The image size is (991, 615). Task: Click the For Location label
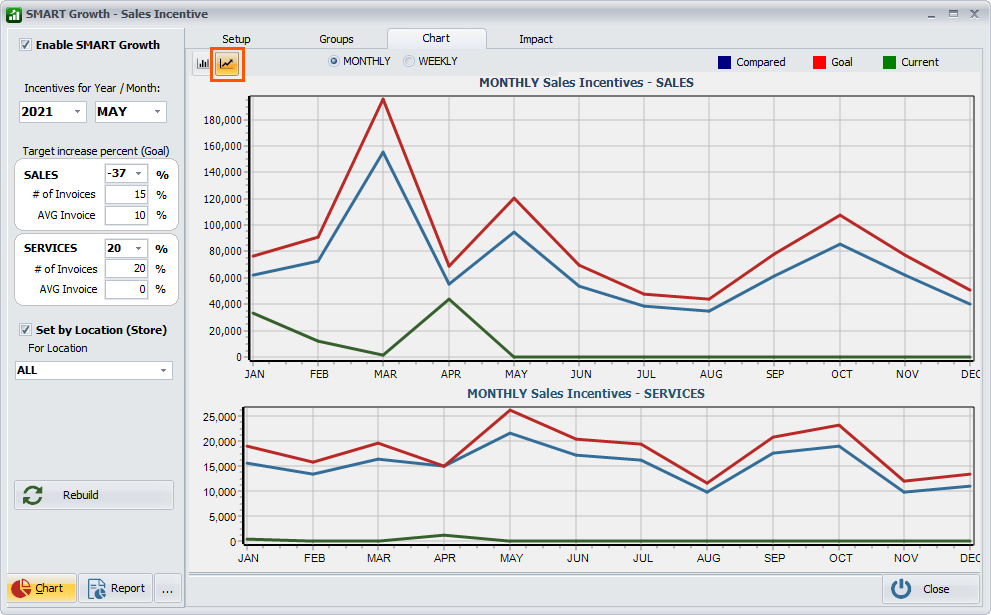tap(58, 348)
